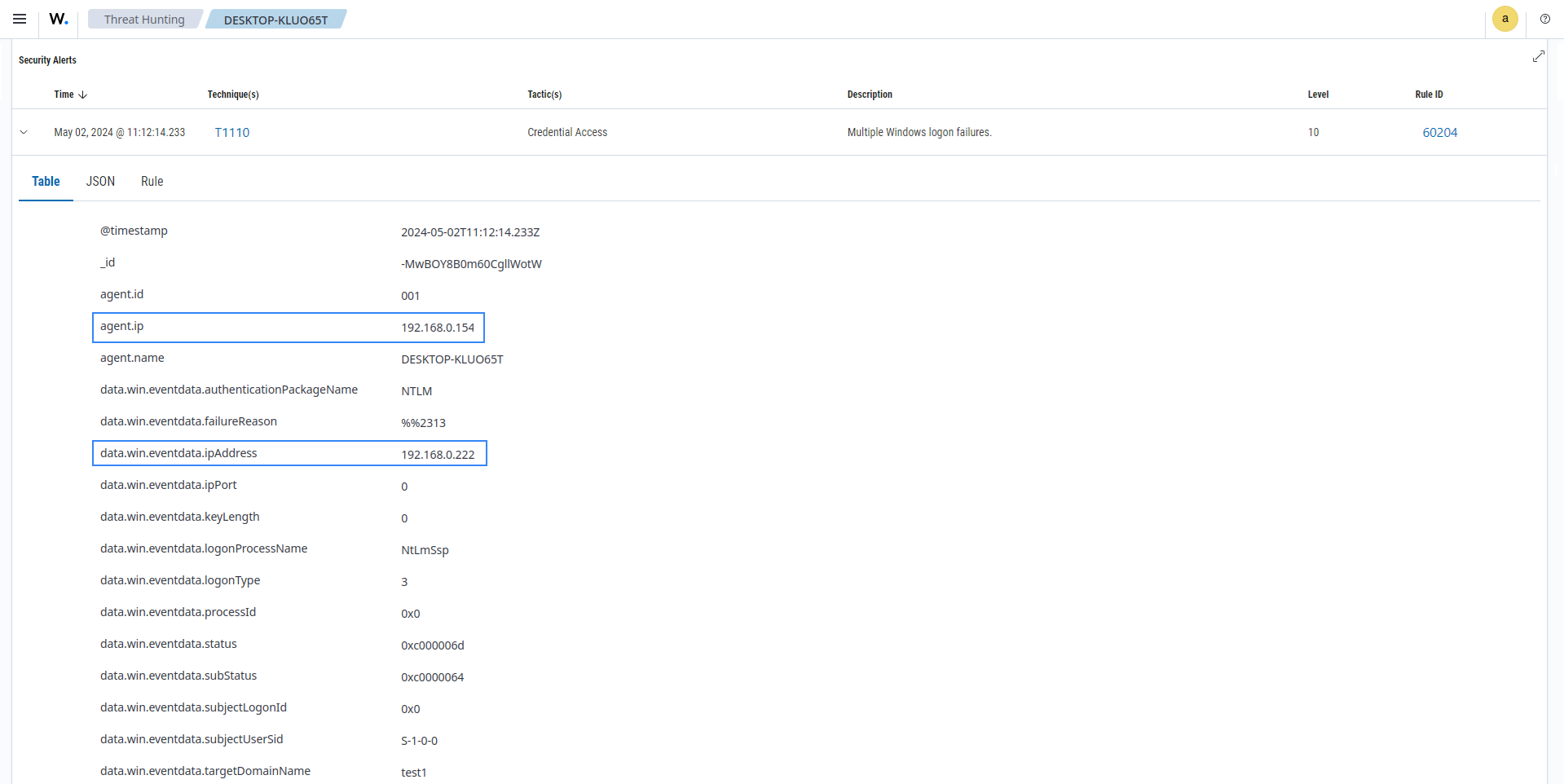Click the Credential Access tactic text
Screen dimensions: 1564x784
(x=567, y=132)
